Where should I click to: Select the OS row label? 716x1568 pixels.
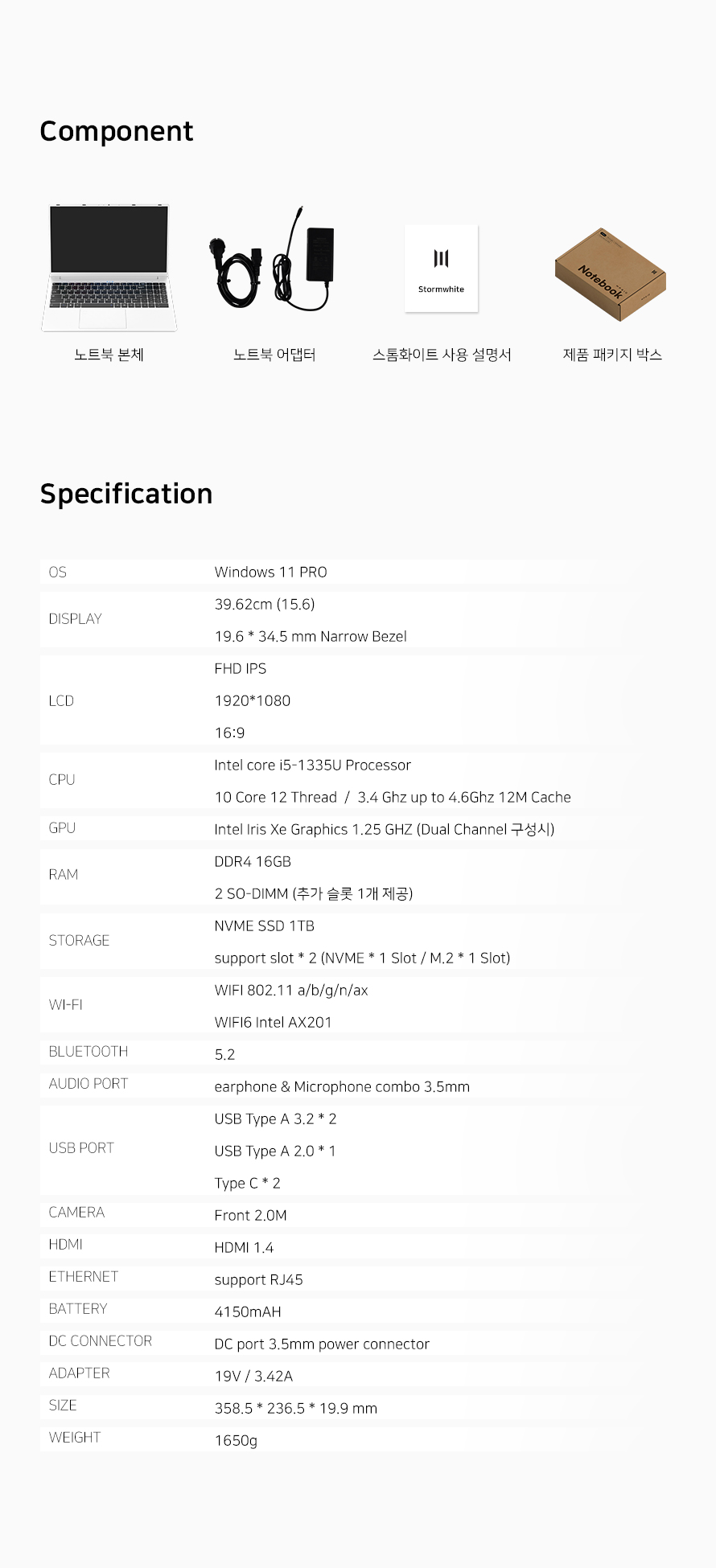(x=58, y=573)
